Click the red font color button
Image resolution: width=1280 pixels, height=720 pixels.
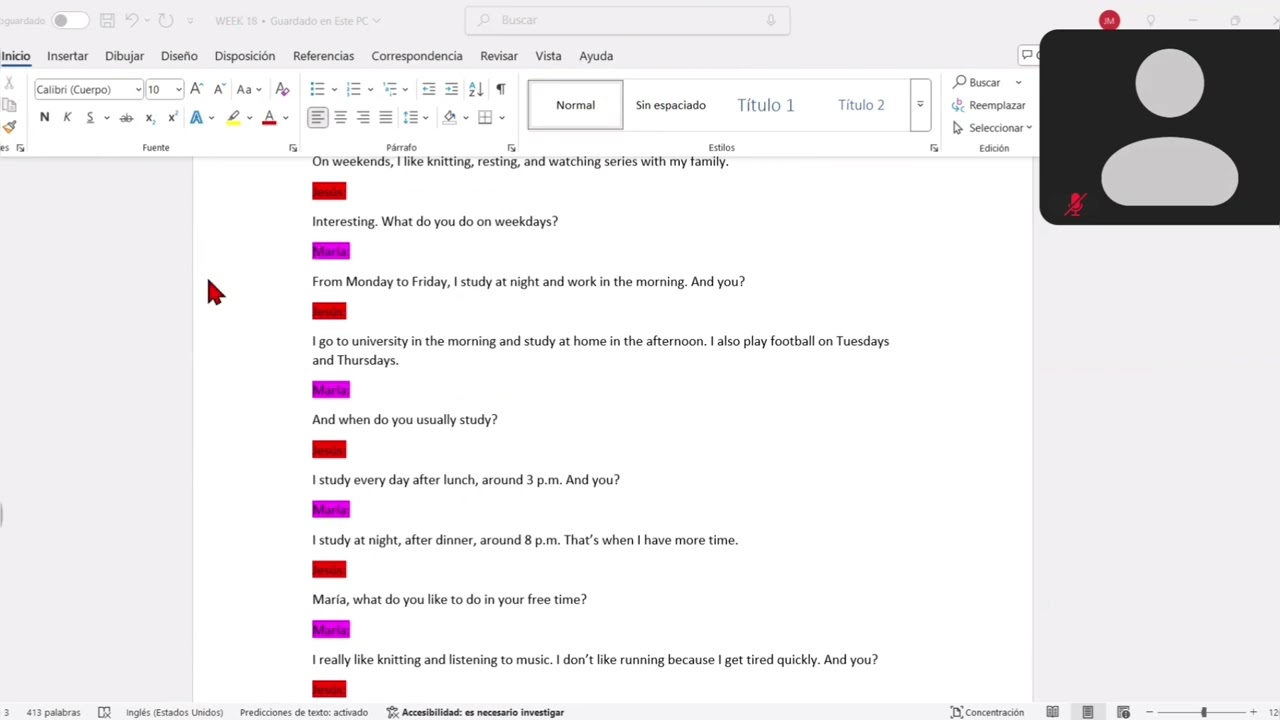(269, 117)
